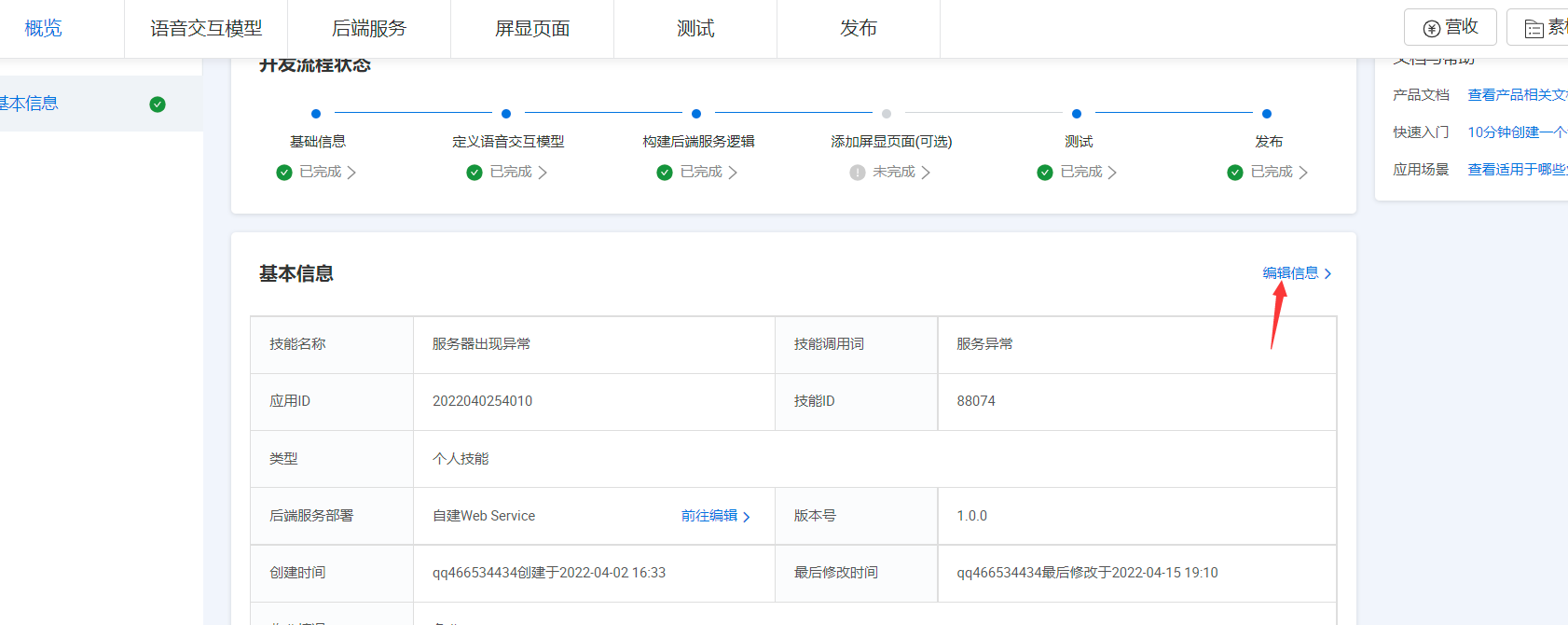This screenshot has height=625, width=1568.
Task: Open 未完成 link under 添加屏显页面
Action: (894, 172)
